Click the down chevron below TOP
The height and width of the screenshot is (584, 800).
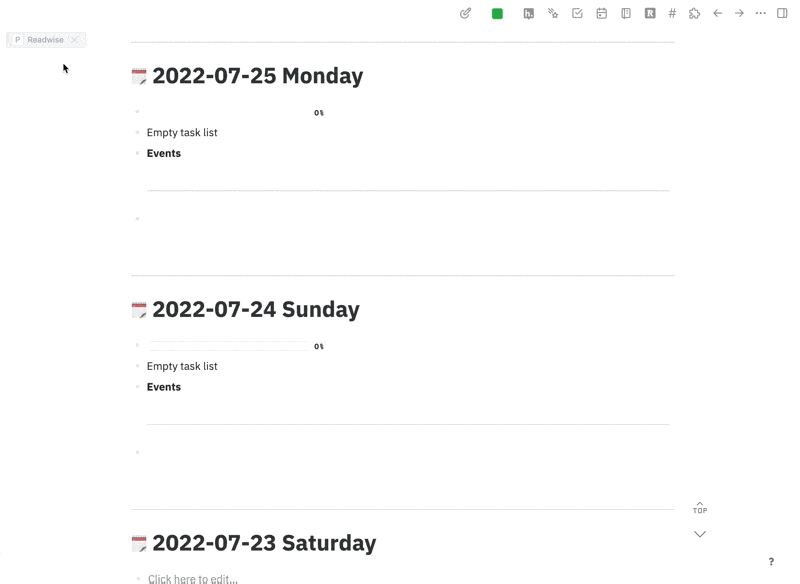tap(700, 534)
